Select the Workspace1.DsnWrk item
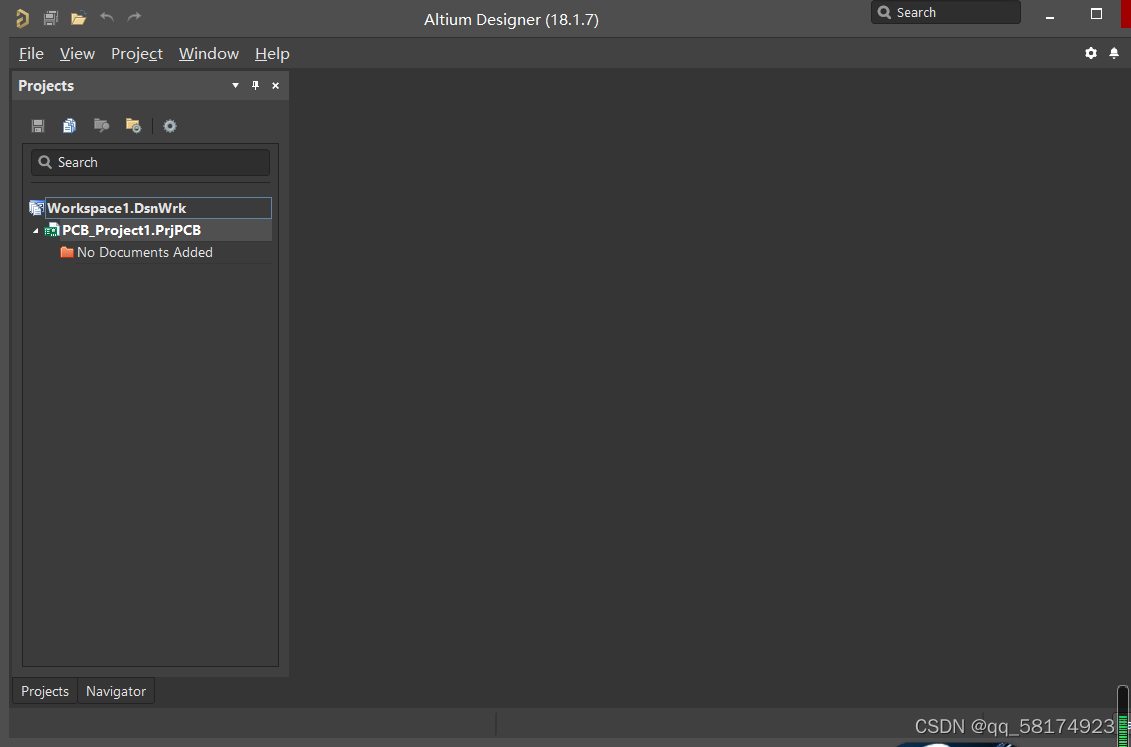The height and width of the screenshot is (747, 1131). tap(116, 208)
